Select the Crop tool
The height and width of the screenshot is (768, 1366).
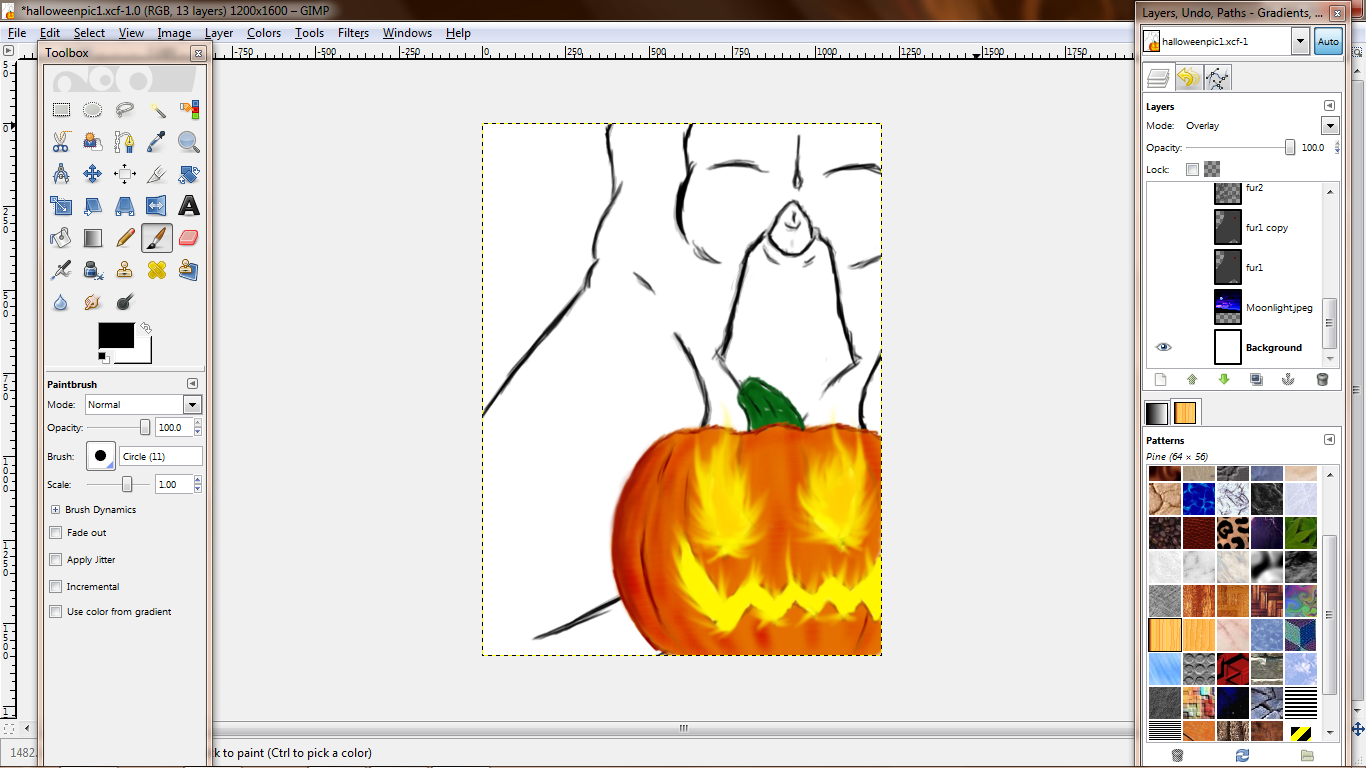point(157,174)
